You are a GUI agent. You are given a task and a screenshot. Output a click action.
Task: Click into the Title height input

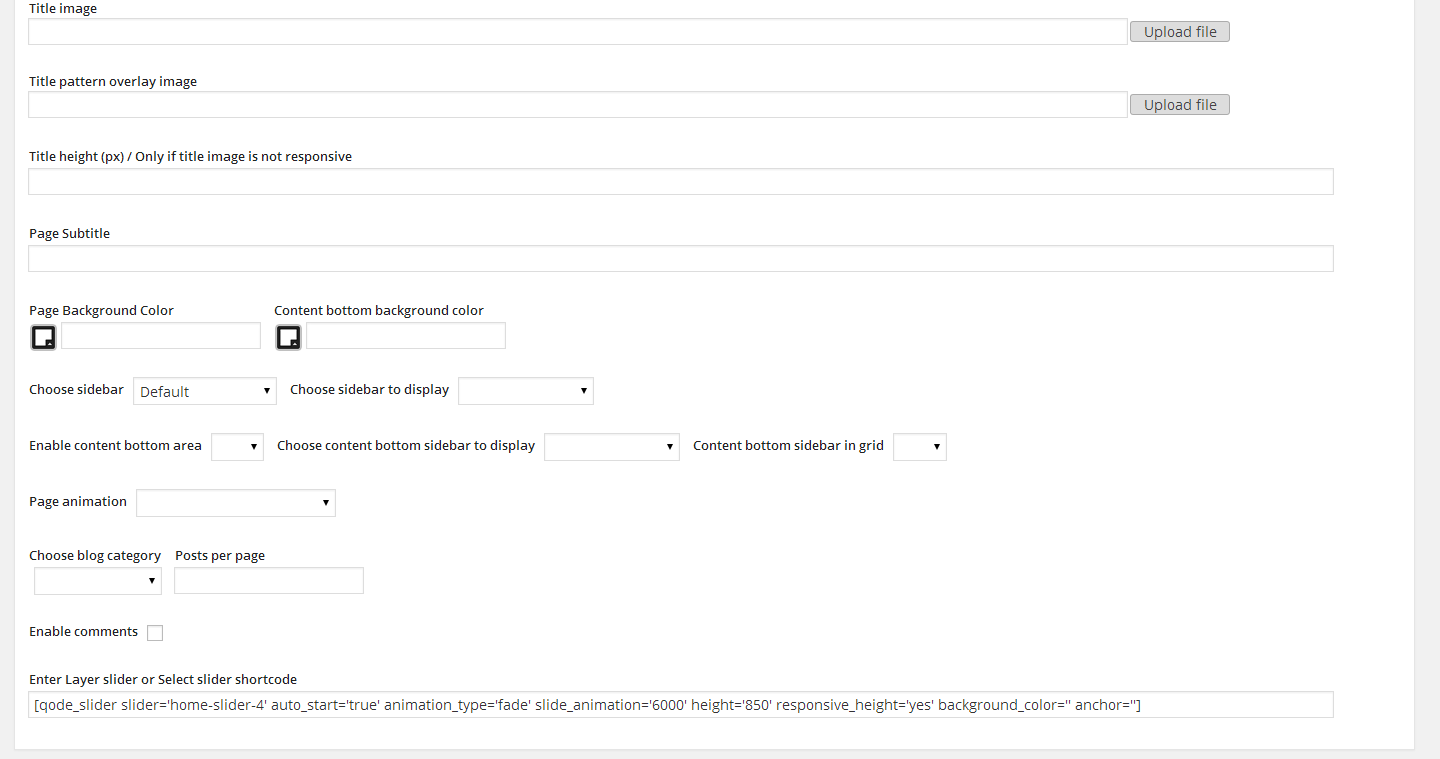tap(680, 182)
